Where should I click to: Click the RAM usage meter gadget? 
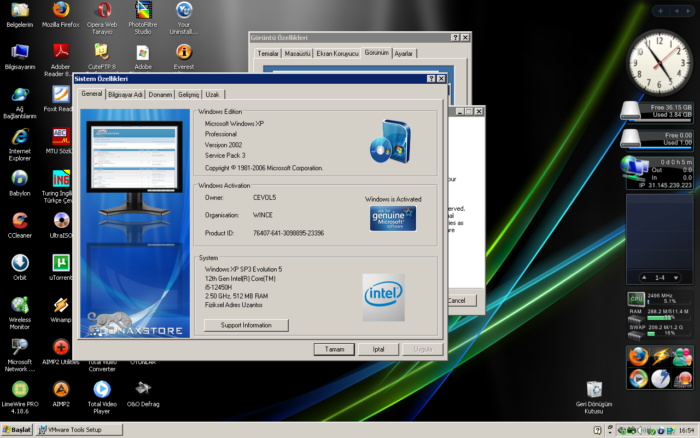(x=659, y=314)
